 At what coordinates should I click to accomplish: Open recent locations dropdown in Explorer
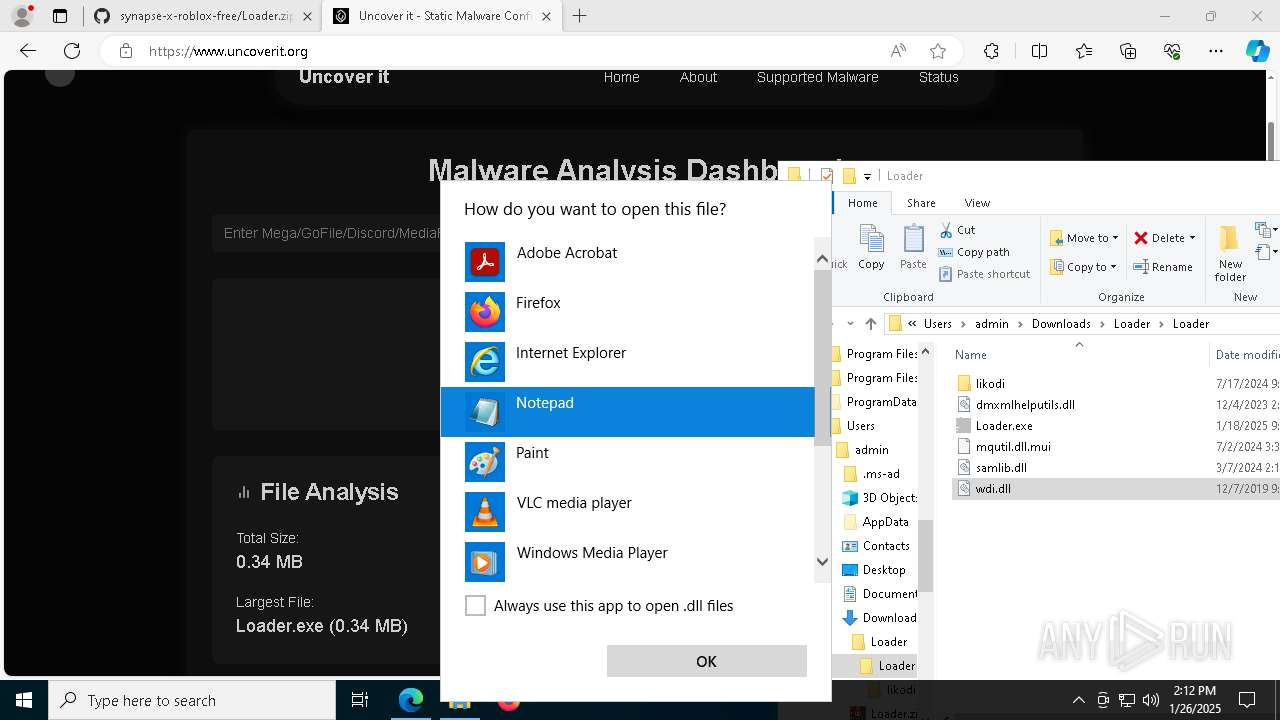tap(850, 324)
